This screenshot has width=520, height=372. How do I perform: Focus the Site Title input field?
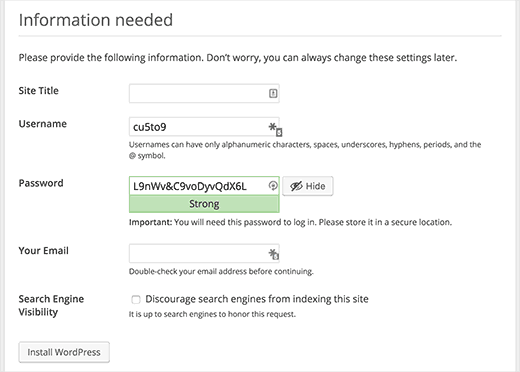tap(204, 93)
